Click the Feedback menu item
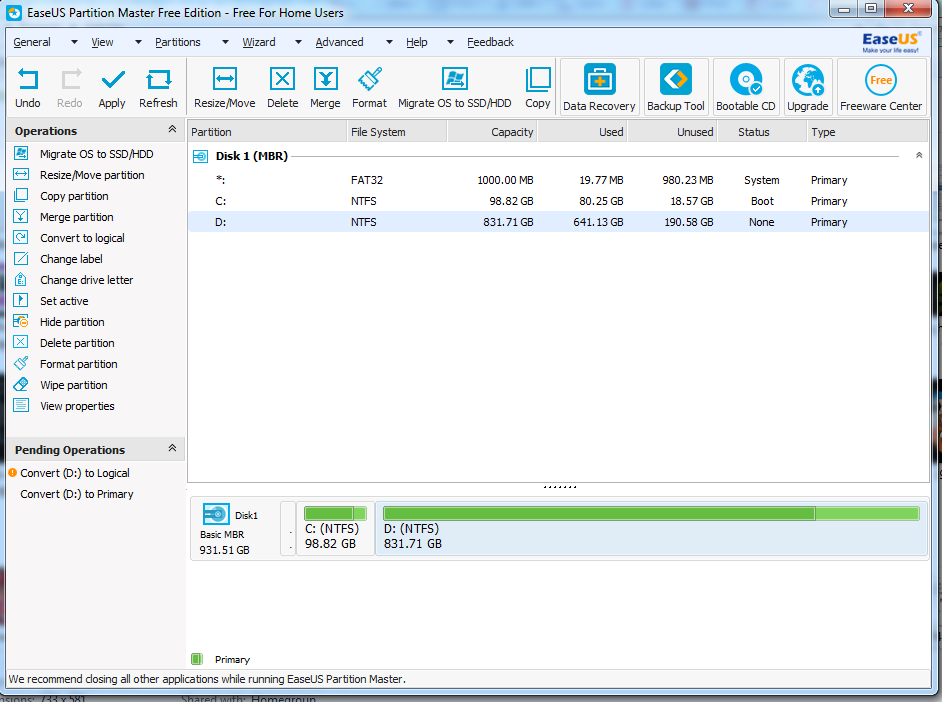Screen dimensions: 942x702 (490, 42)
